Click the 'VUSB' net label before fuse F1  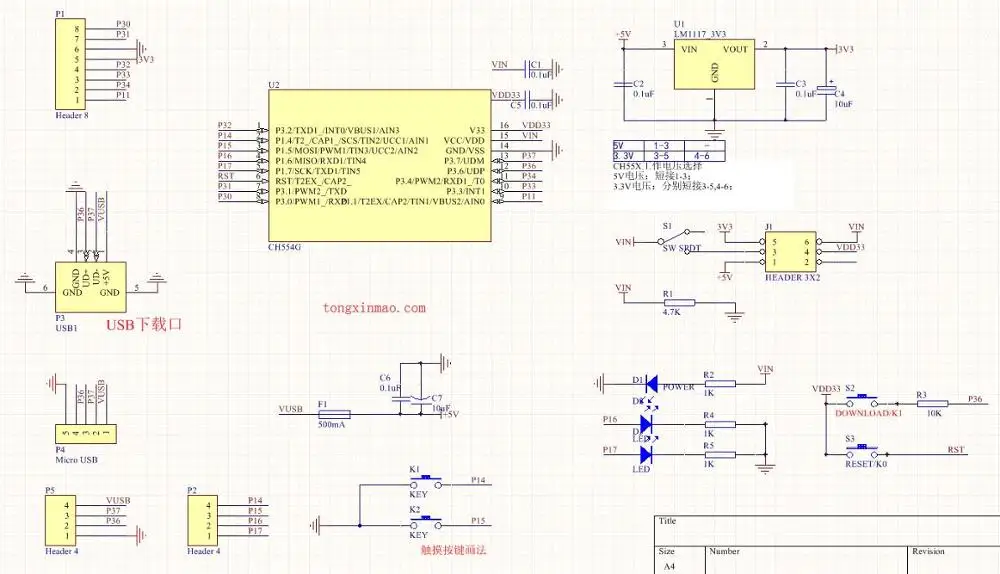[291, 409]
